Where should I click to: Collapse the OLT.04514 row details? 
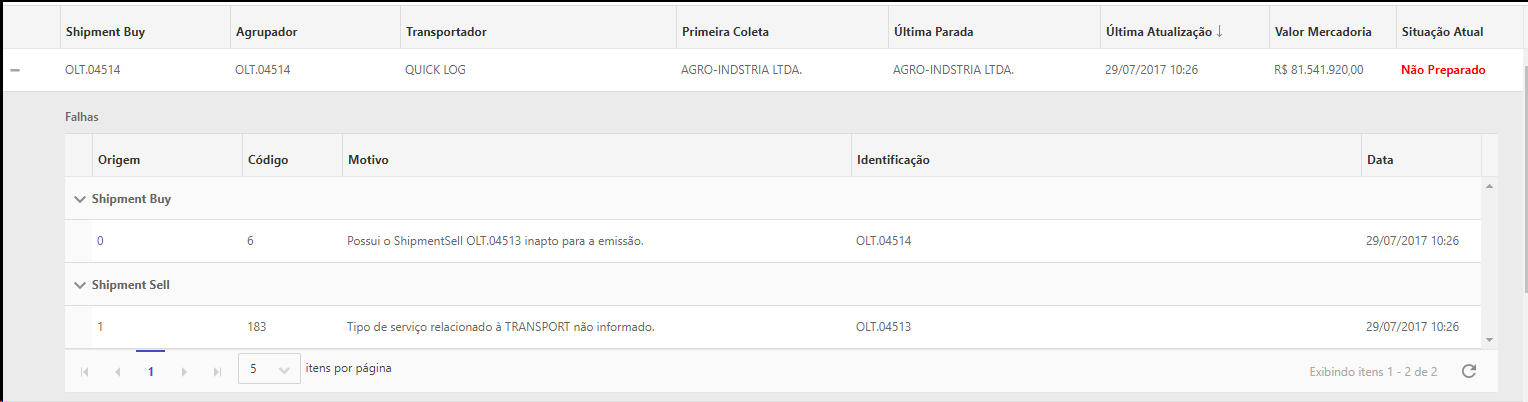click(x=15, y=70)
